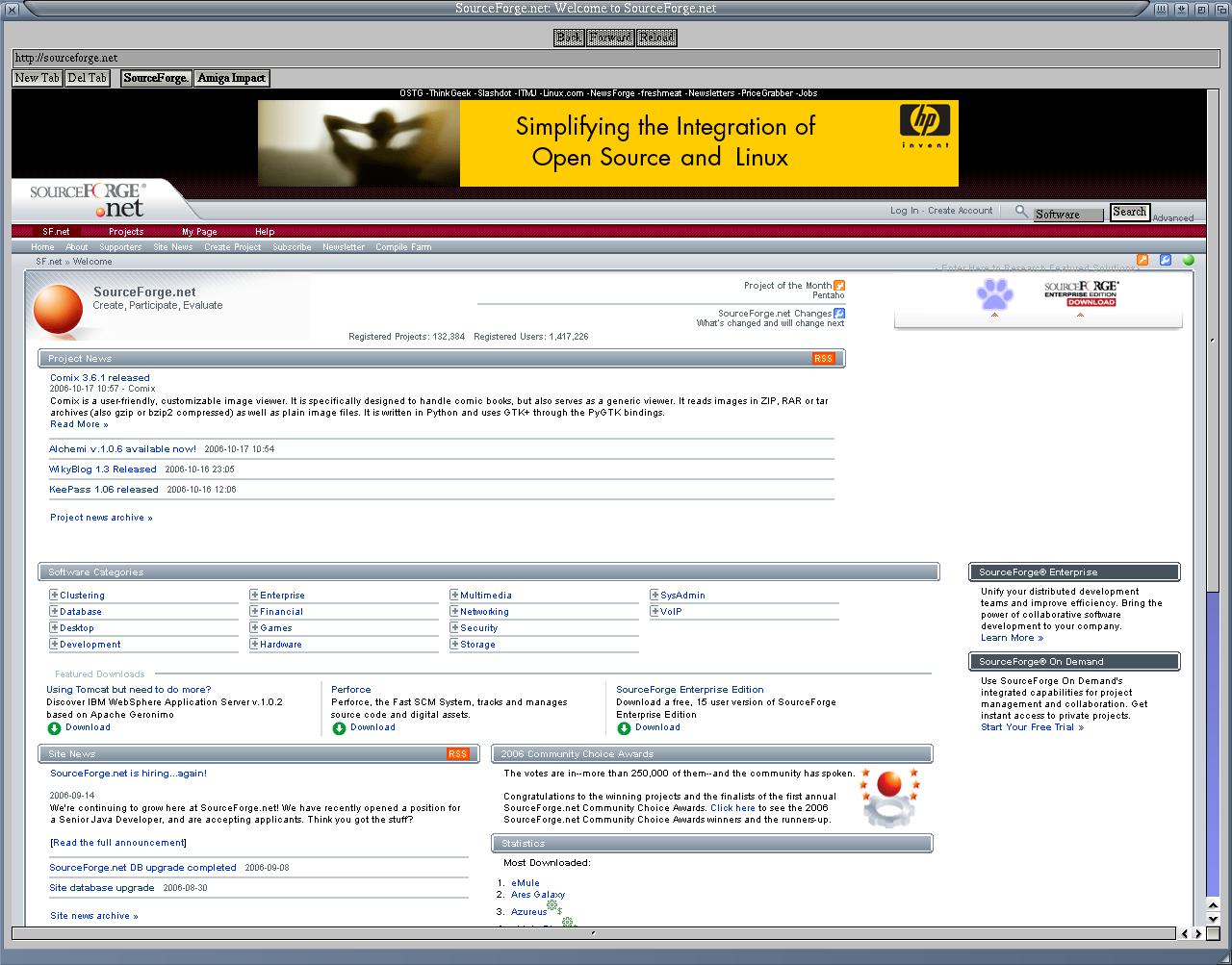This screenshot has width=1232, height=965.
Task: Click the green icon beside Ares Galaxy
Action: pyautogui.click(x=552, y=905)
